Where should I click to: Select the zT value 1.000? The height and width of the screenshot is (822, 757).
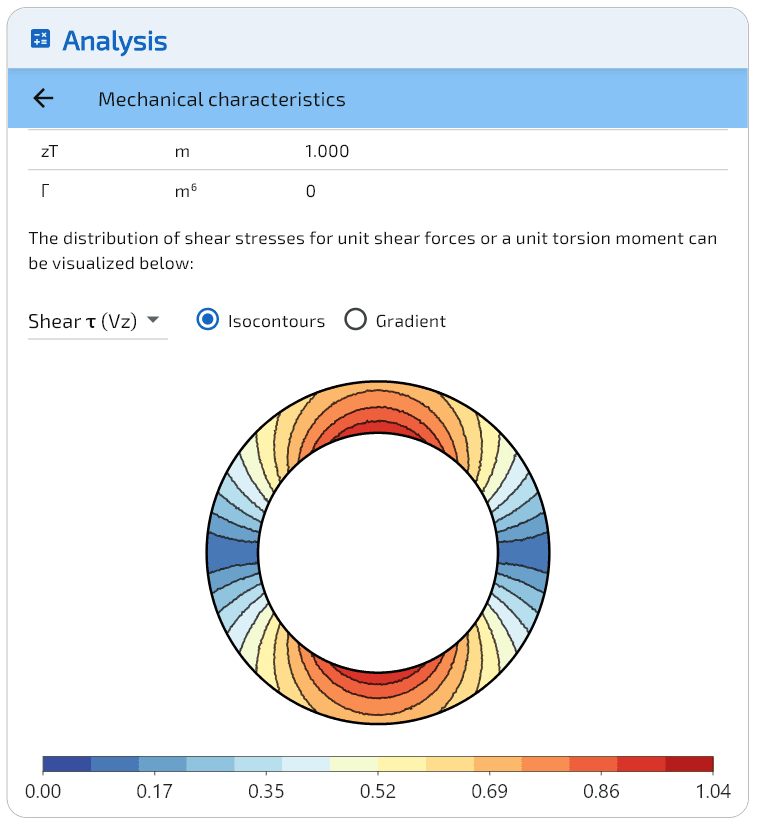coord(327,152)
